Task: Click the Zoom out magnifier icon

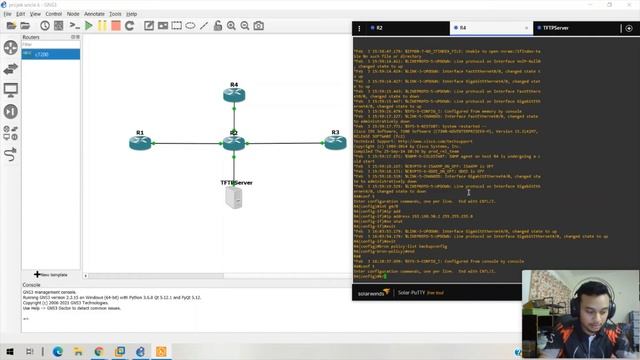Action: tap(245, 26)
